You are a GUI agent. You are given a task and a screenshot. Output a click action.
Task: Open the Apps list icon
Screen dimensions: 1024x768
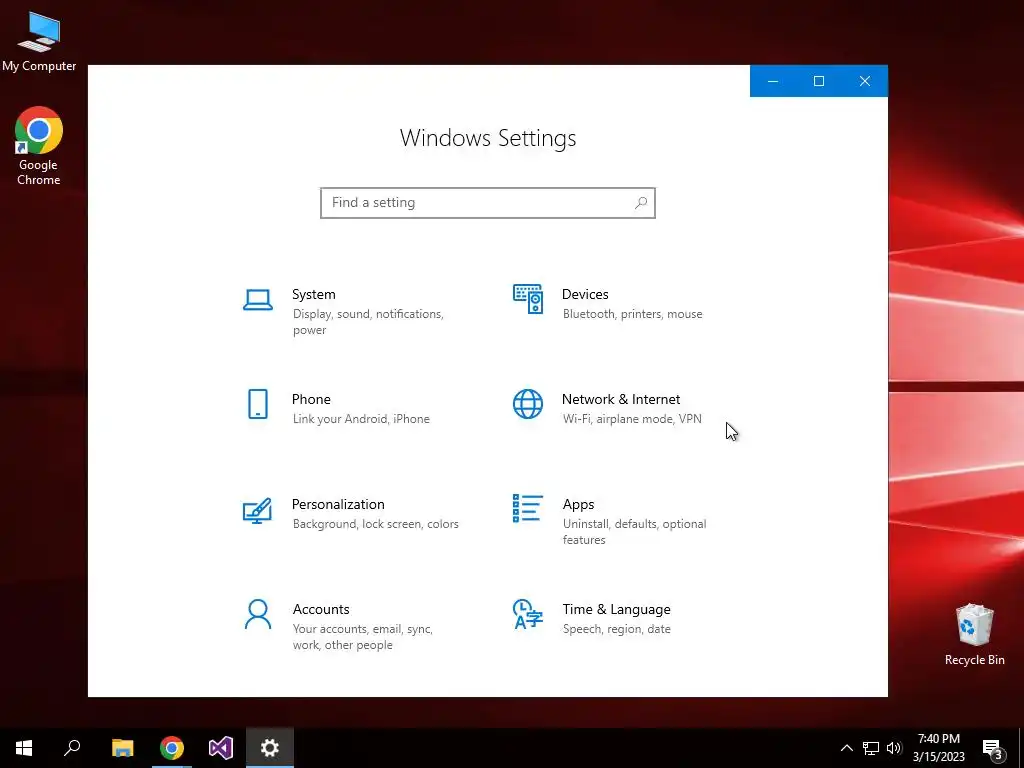pyautogui.click(x=528, y=508)
